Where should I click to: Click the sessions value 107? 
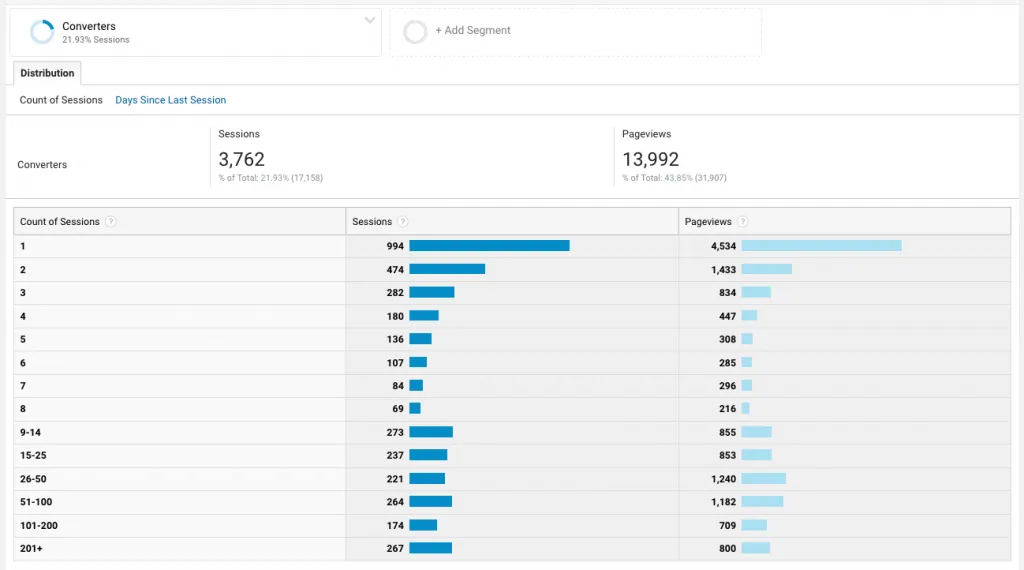395,362
